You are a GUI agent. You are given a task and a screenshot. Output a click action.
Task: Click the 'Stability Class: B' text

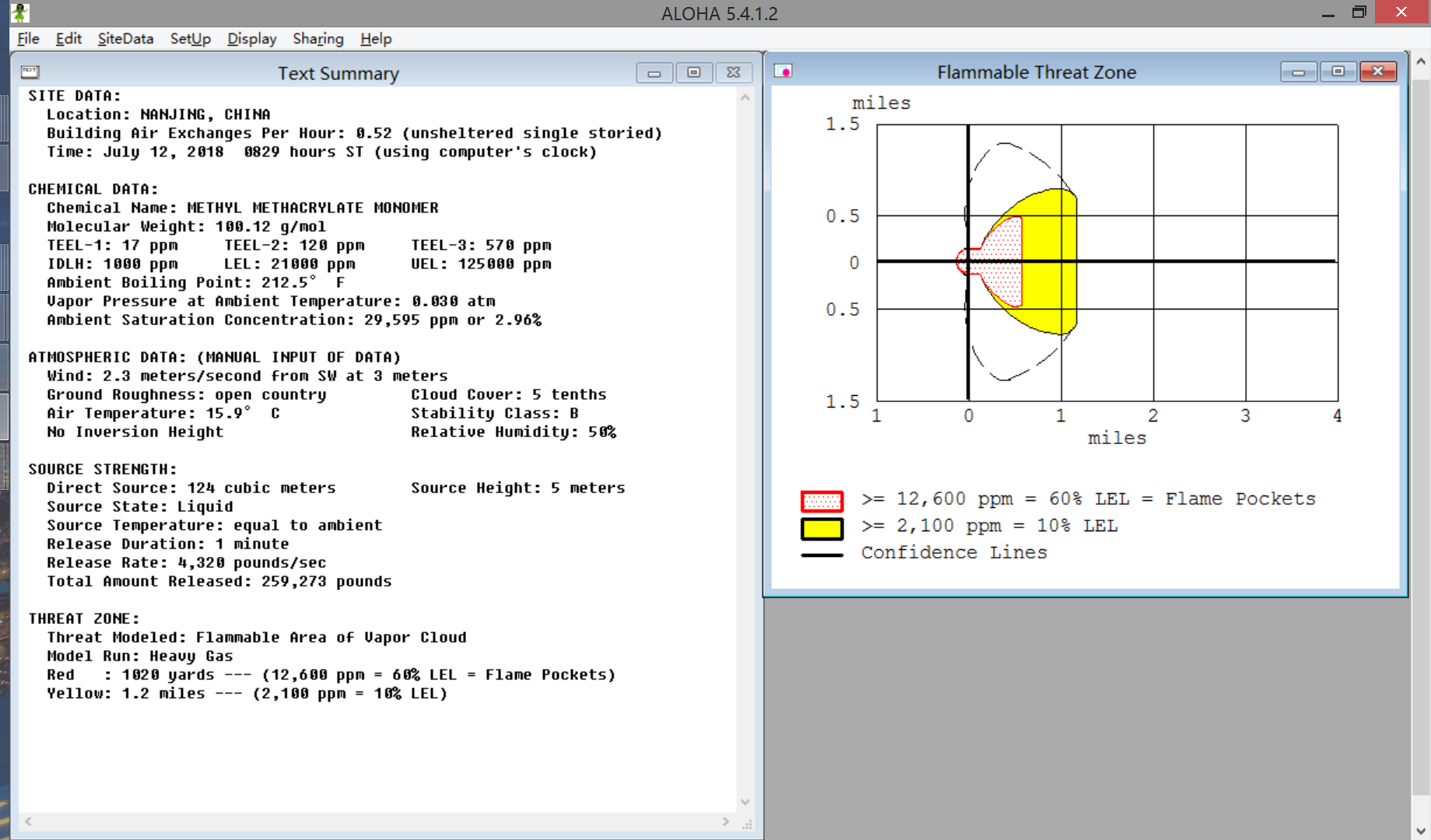pos(495,413)
